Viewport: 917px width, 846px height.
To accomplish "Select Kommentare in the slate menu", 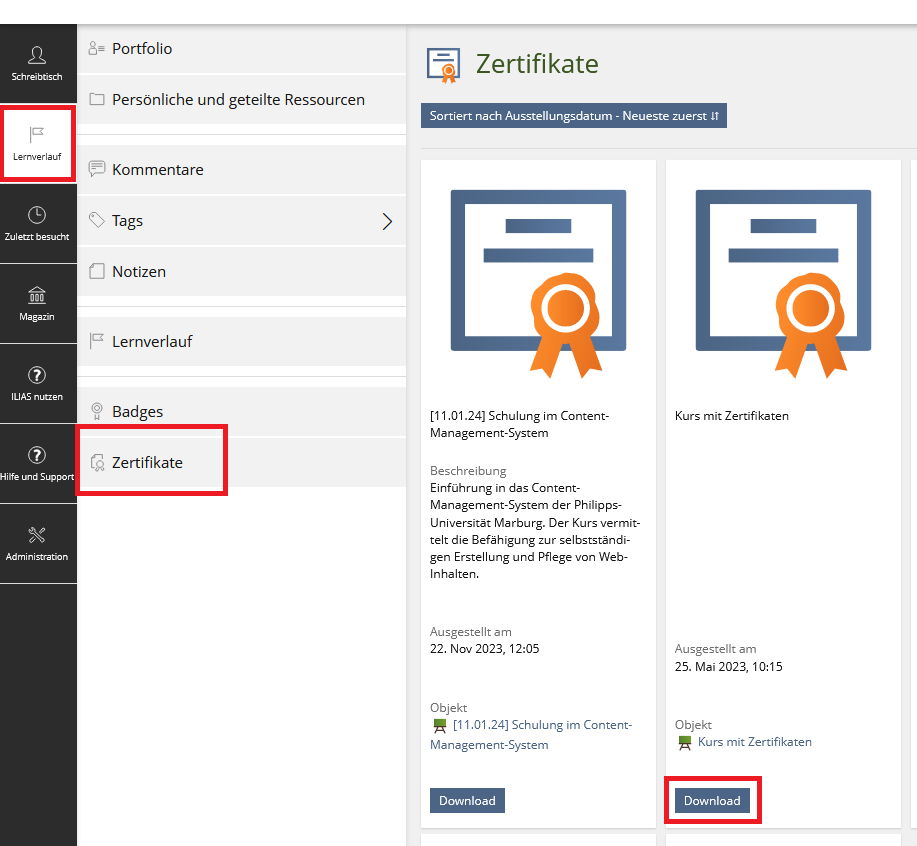I will coord(157,170).
